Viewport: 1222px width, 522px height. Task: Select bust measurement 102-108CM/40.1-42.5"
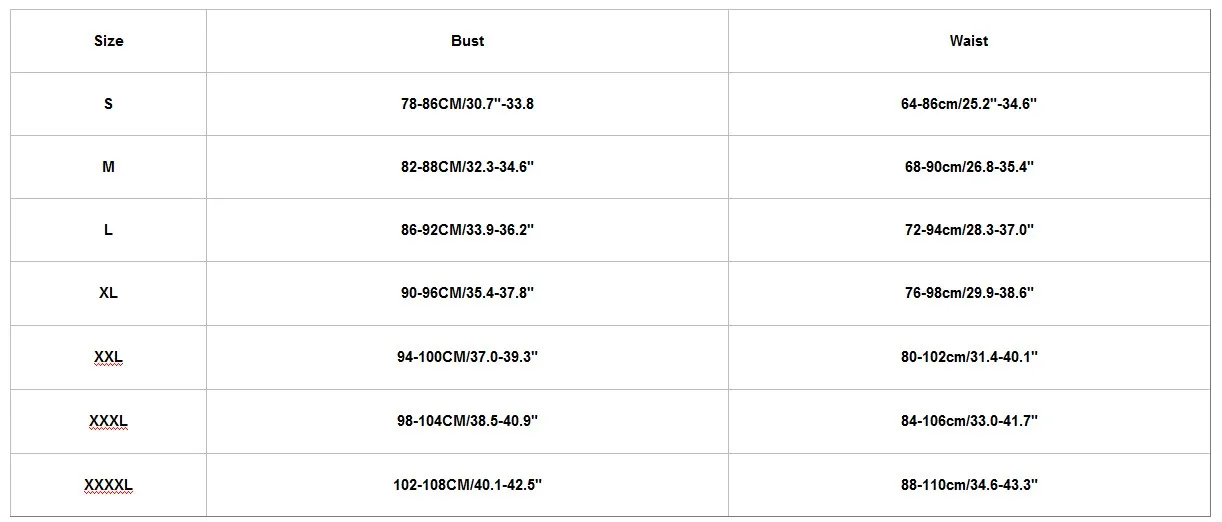[x=467, y=485]
